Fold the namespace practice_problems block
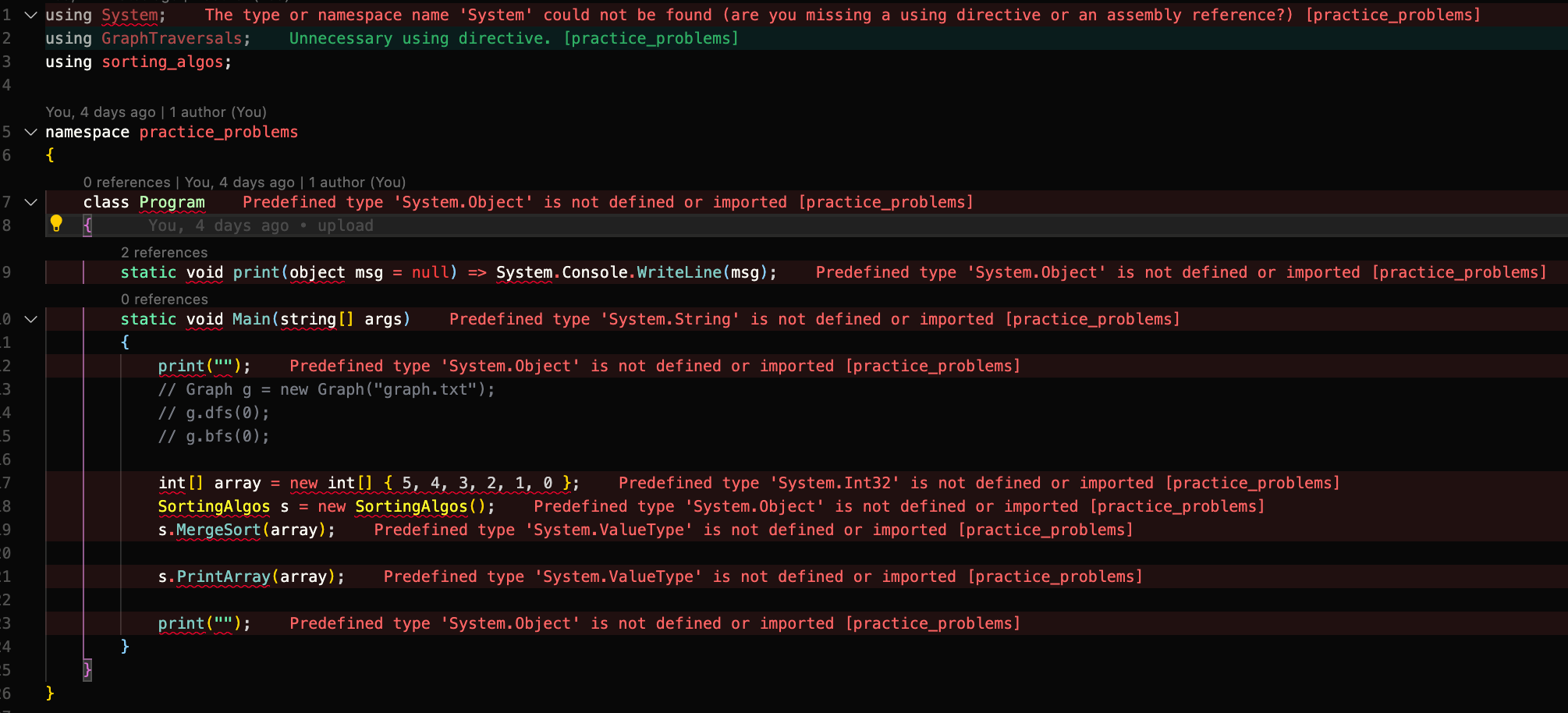The width and height of the screenshot is (1568, 713). [x=31, y=132]
